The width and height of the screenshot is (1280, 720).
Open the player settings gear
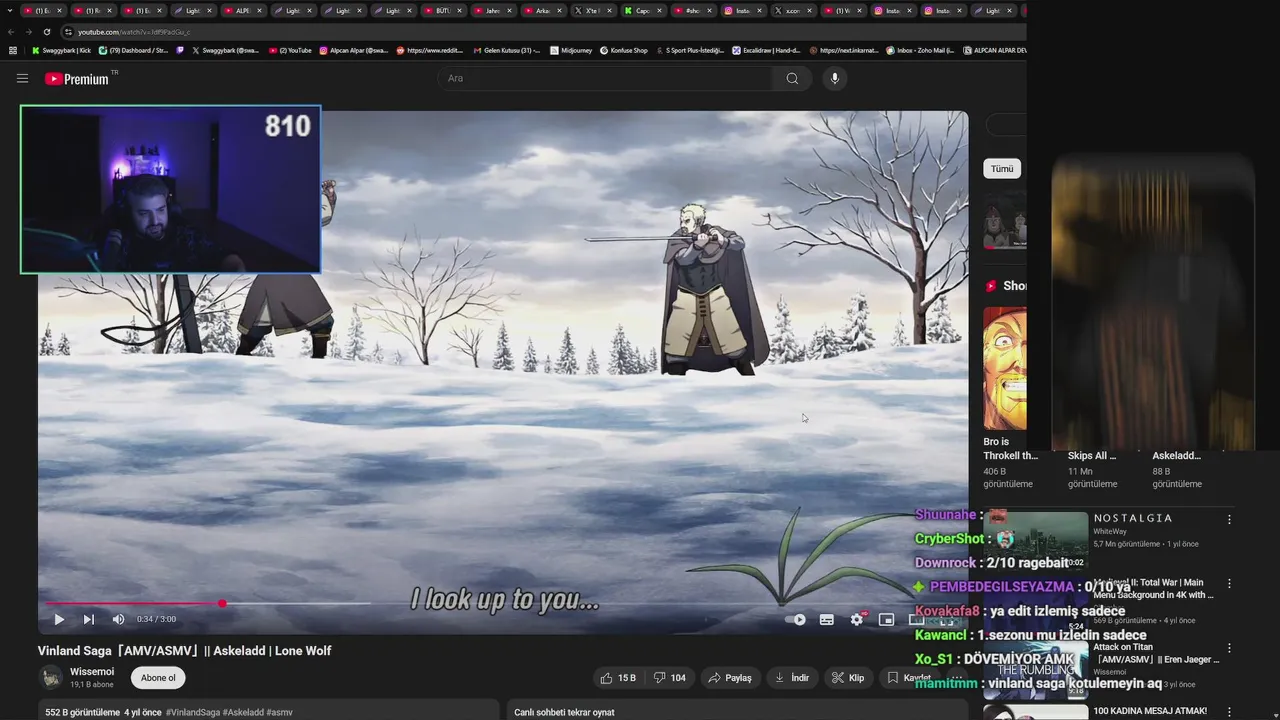pos(857,619)
